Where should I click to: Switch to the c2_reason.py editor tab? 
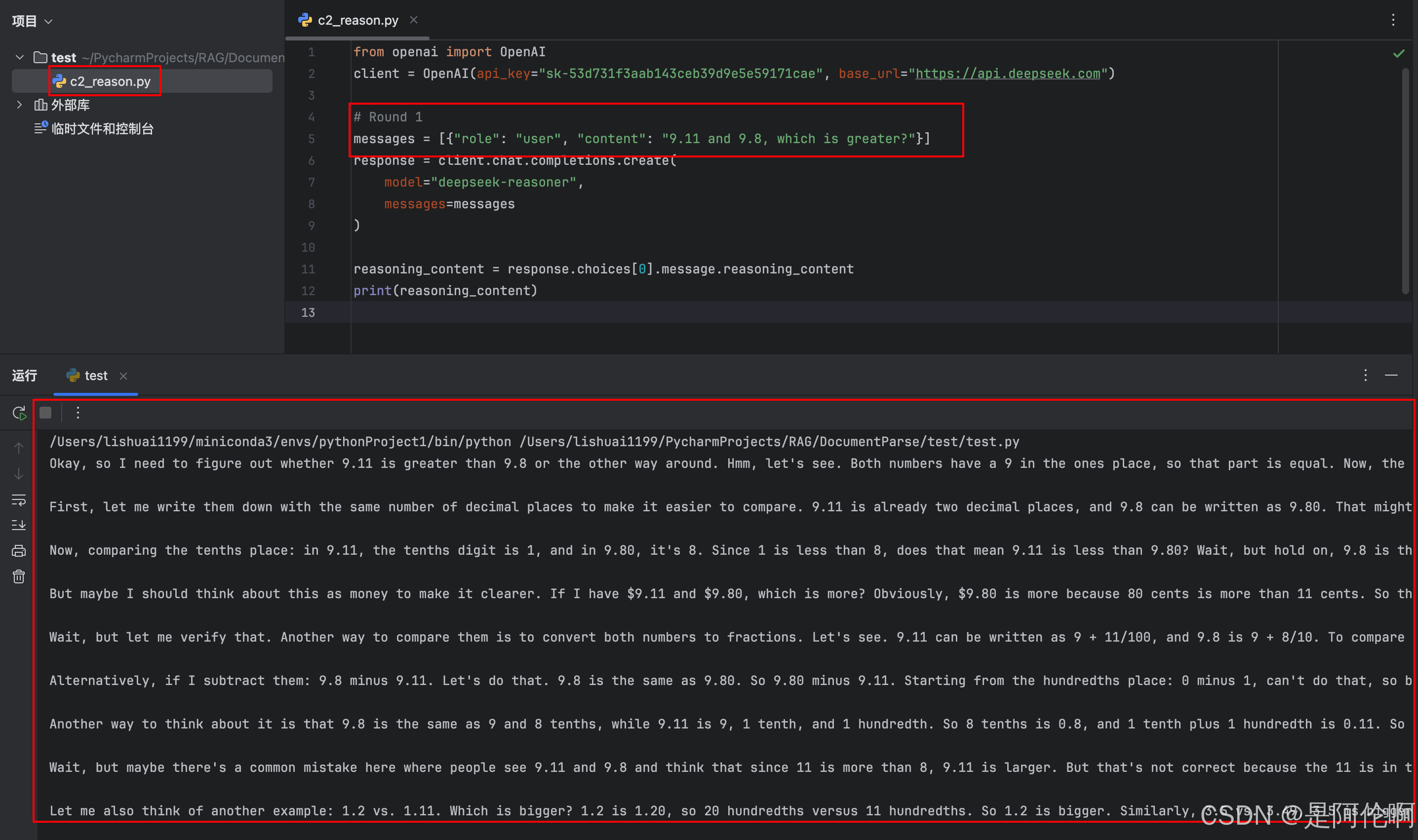pyautogui.click(x=357, y=20)
